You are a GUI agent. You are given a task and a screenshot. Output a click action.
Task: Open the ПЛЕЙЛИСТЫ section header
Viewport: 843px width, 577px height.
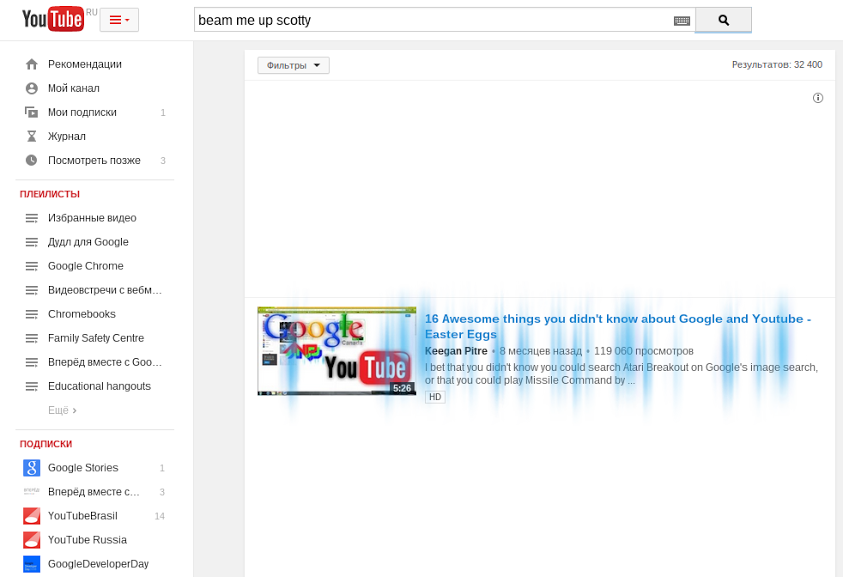tap(49, 194)
